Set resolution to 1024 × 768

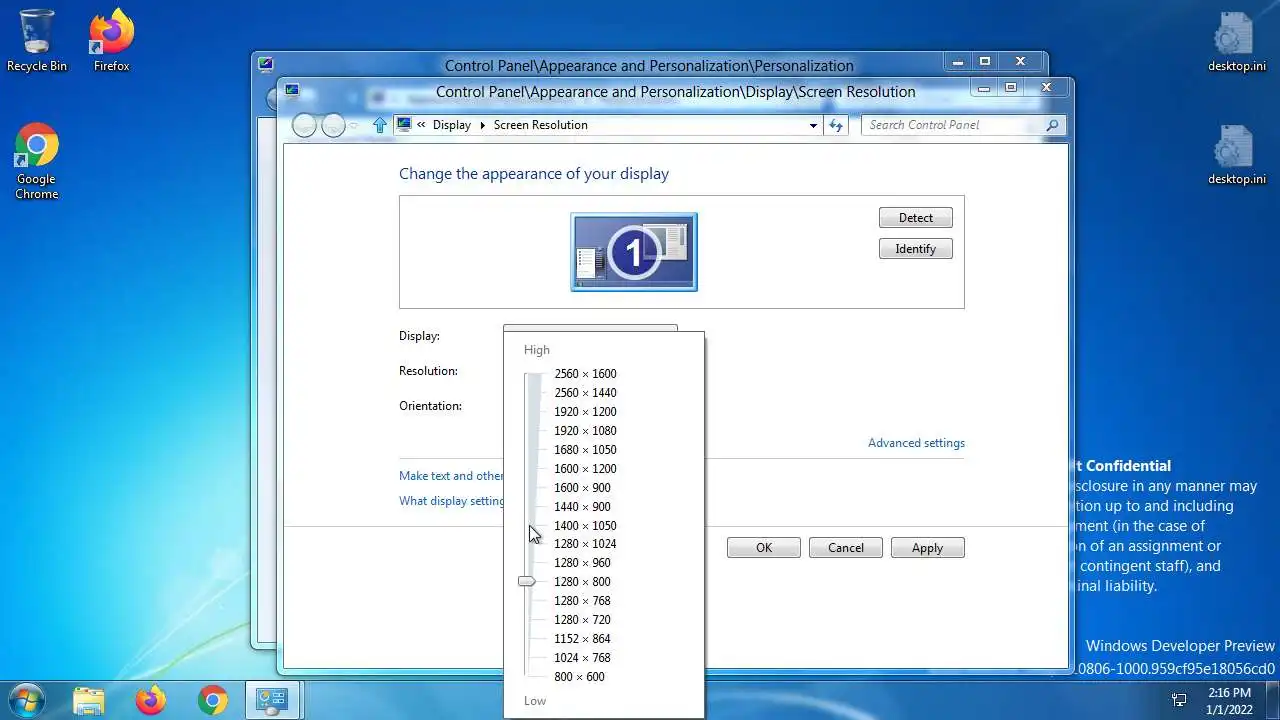582,658
